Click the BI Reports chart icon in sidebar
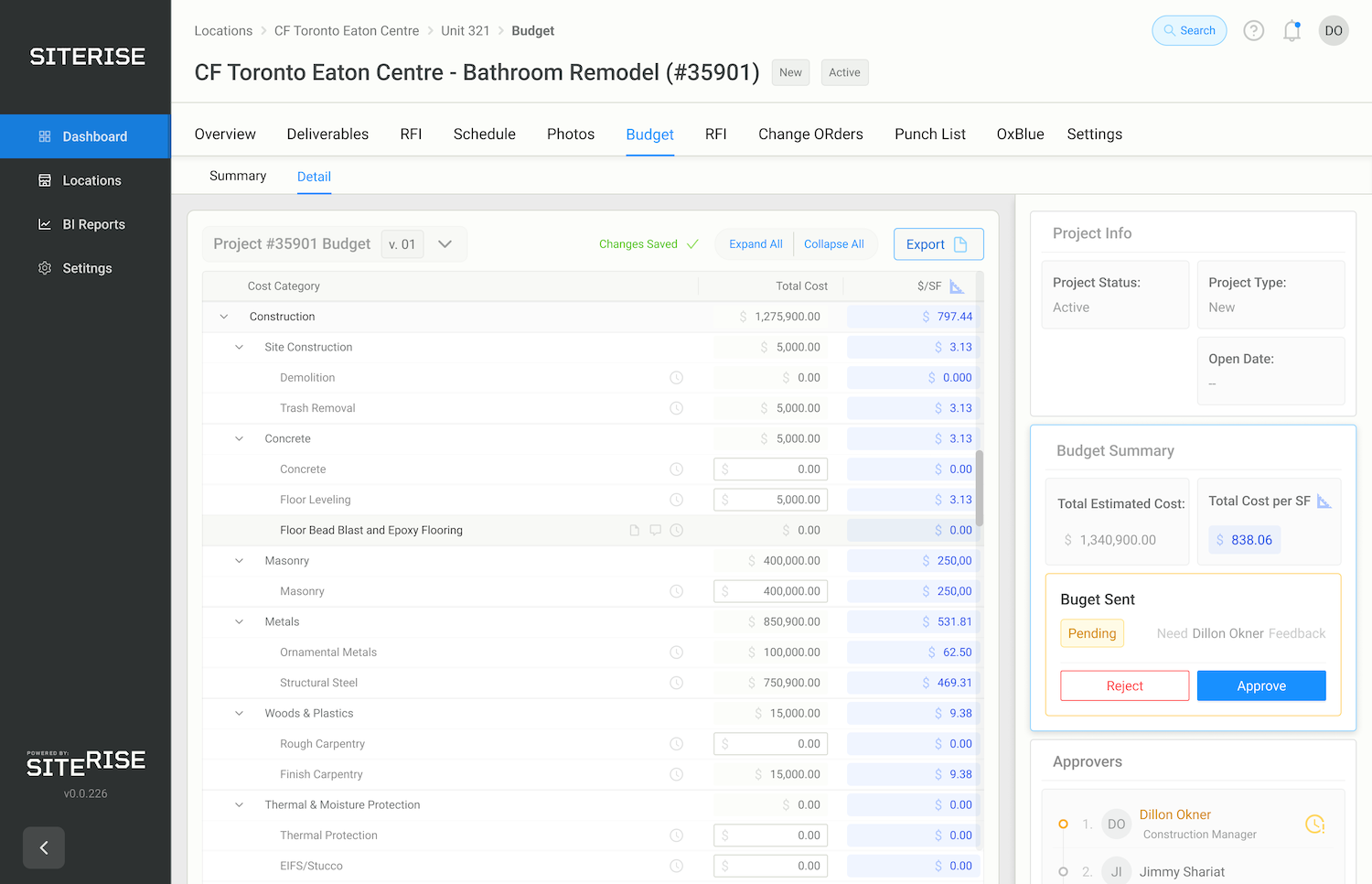Image resolution: width=1372 pixels, height=884 pixels. point(44,224)
